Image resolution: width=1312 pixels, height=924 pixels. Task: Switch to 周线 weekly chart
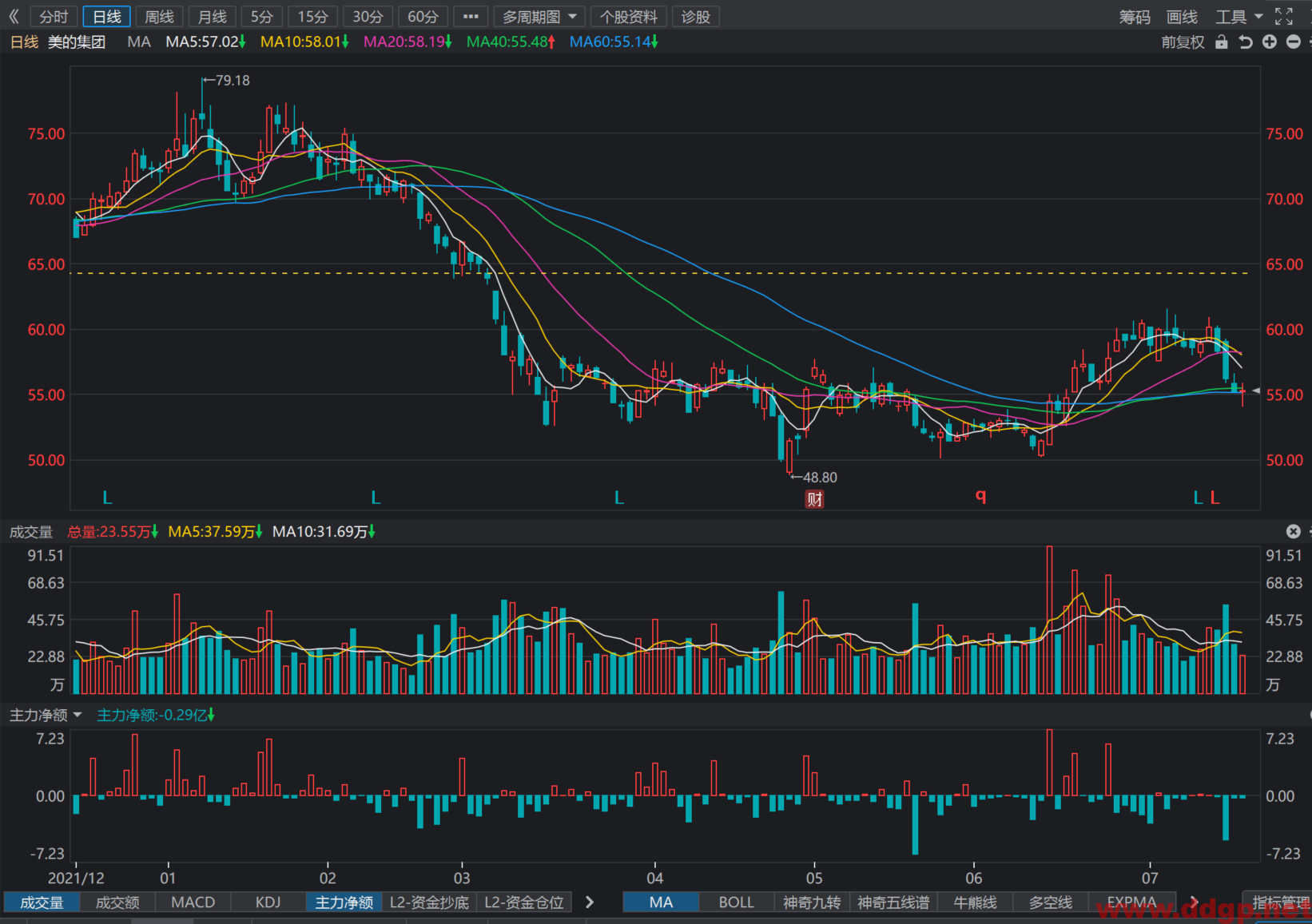pos(160,17)
